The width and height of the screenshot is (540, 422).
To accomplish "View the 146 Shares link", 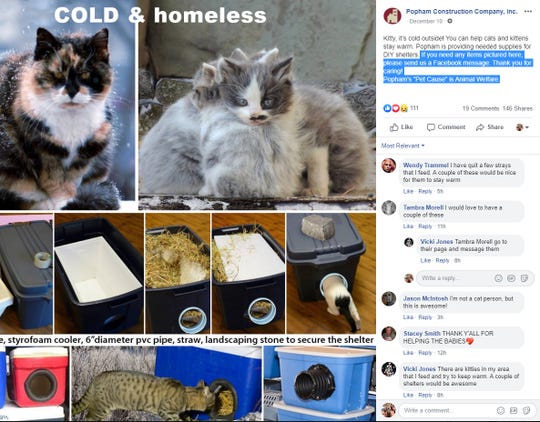I will coord(517,108).
